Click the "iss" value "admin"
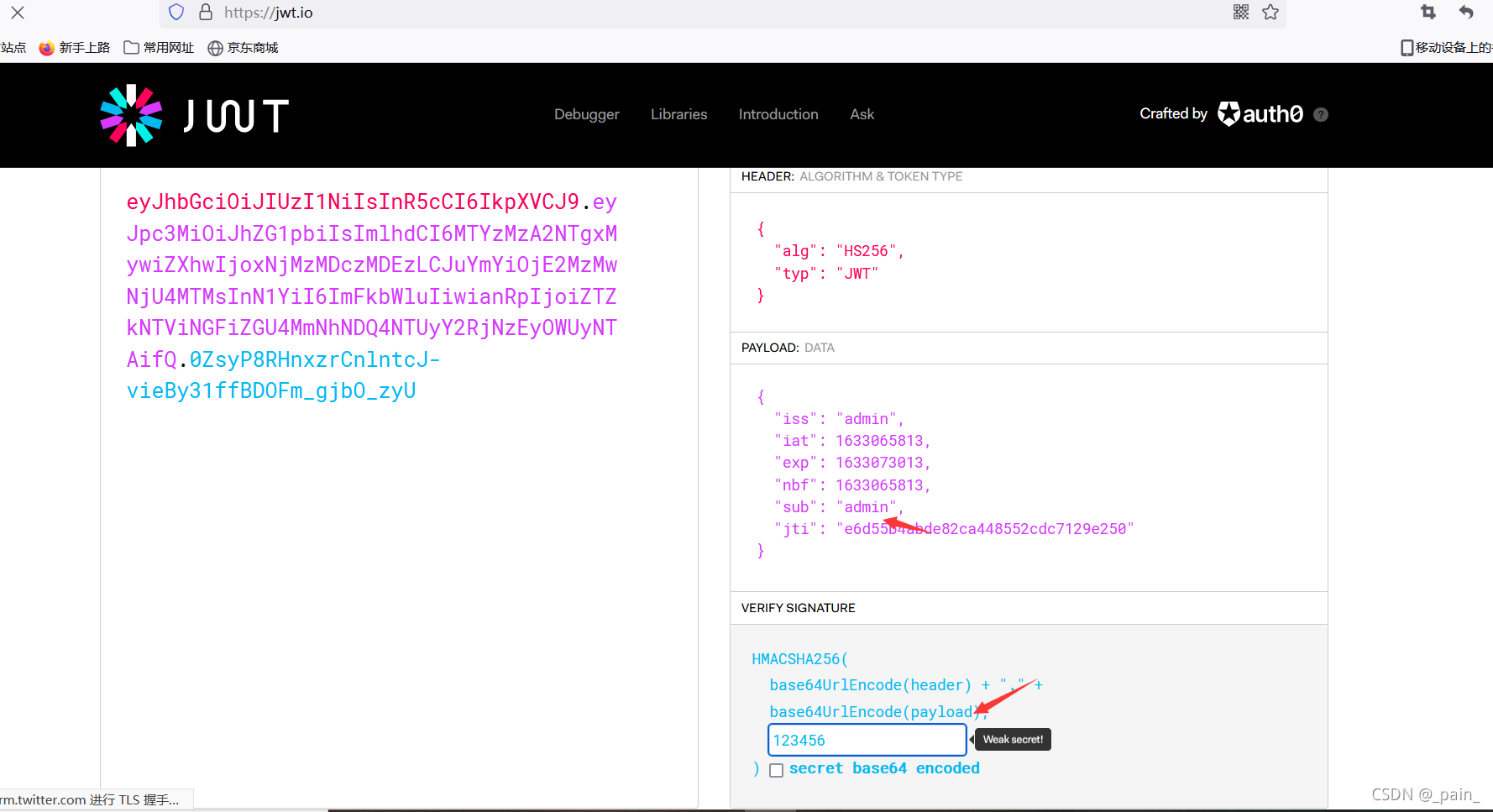Screen dimensions: 1493x812 click(866, 419)
